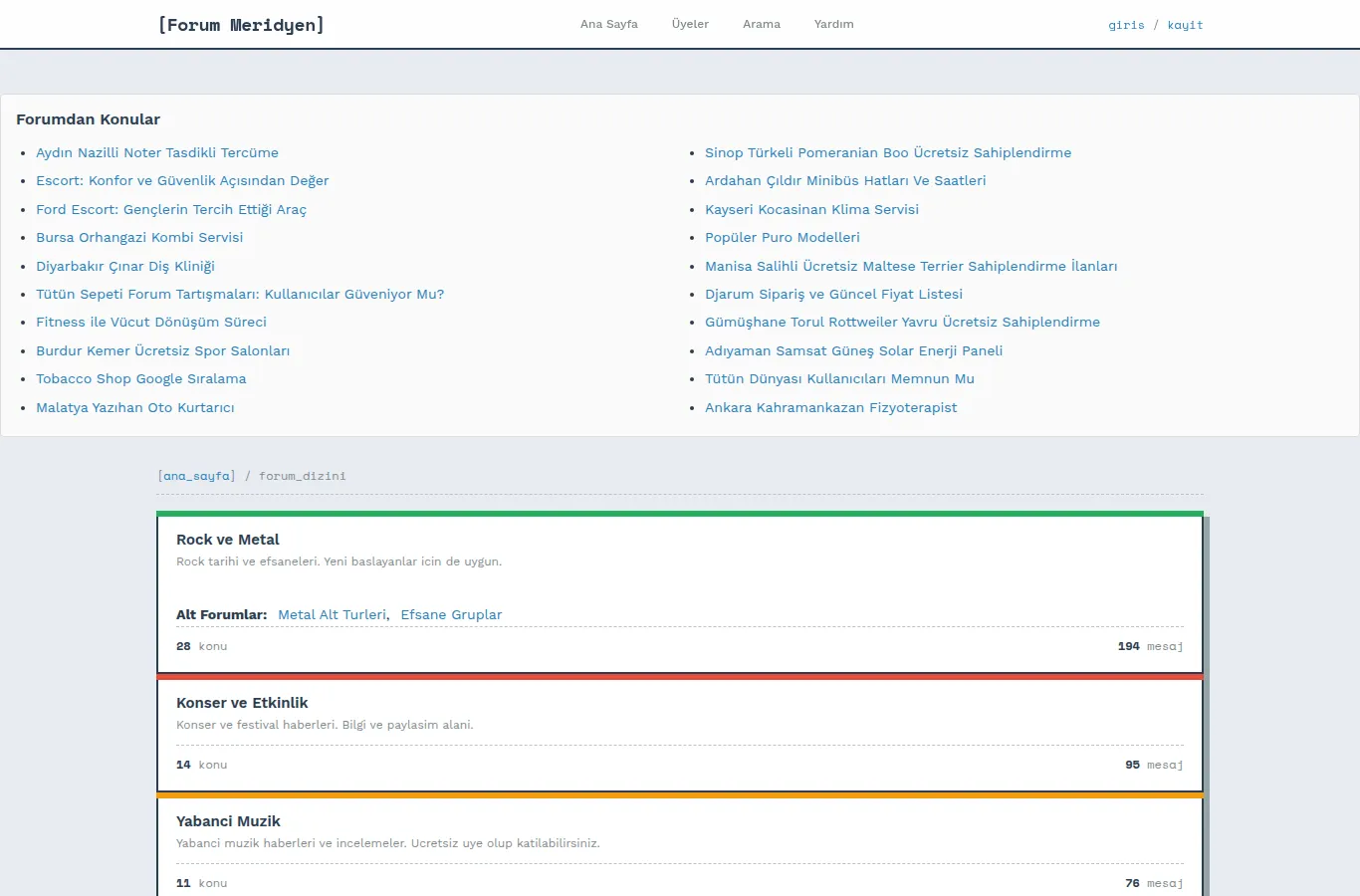Open topic Aydın Nazilli Noter Tasdikli Tercüme
This screenshot has width=1360, height=896.
pos(157,152)
